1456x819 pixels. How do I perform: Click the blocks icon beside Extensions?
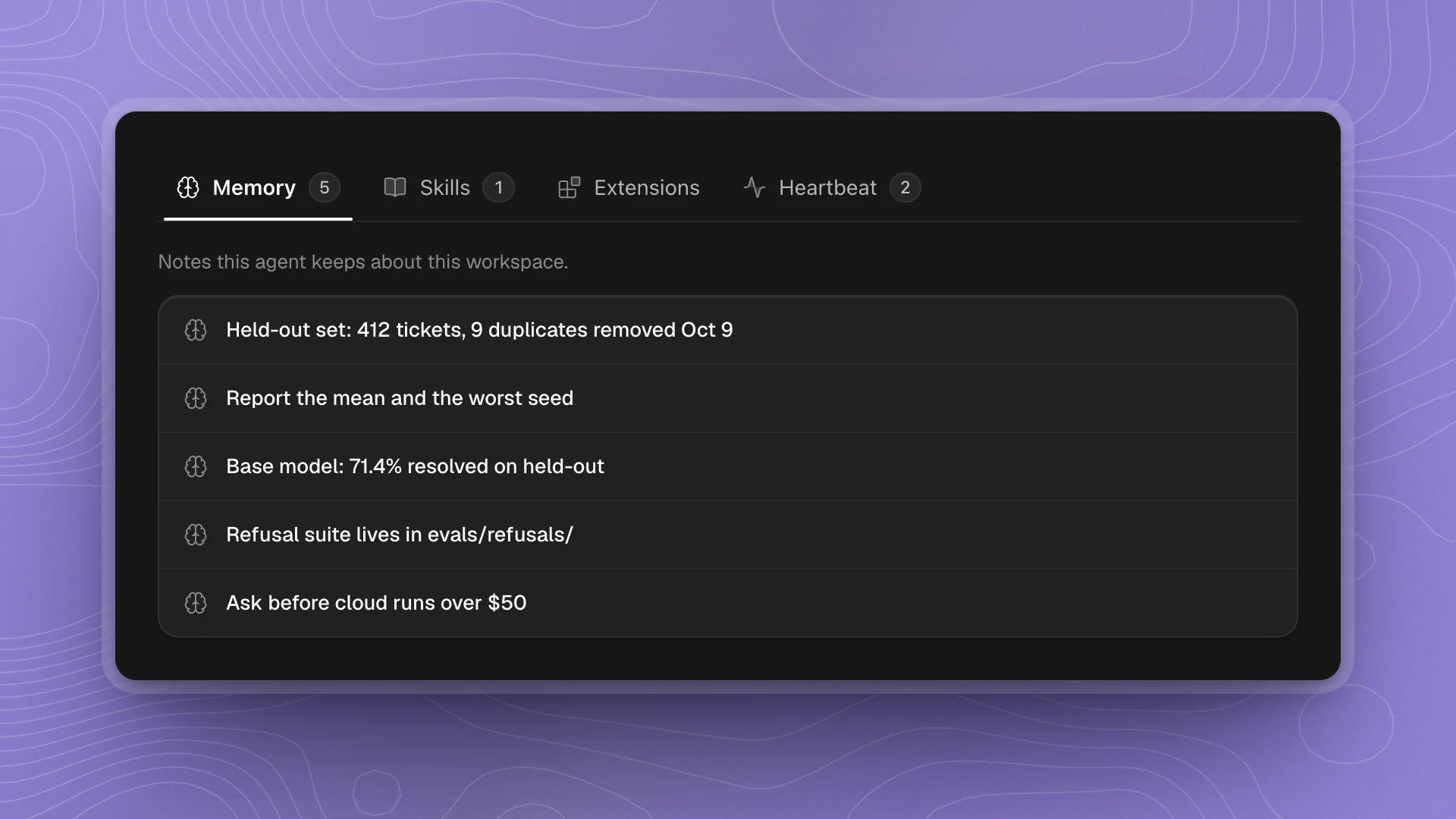tap(570, 187)
